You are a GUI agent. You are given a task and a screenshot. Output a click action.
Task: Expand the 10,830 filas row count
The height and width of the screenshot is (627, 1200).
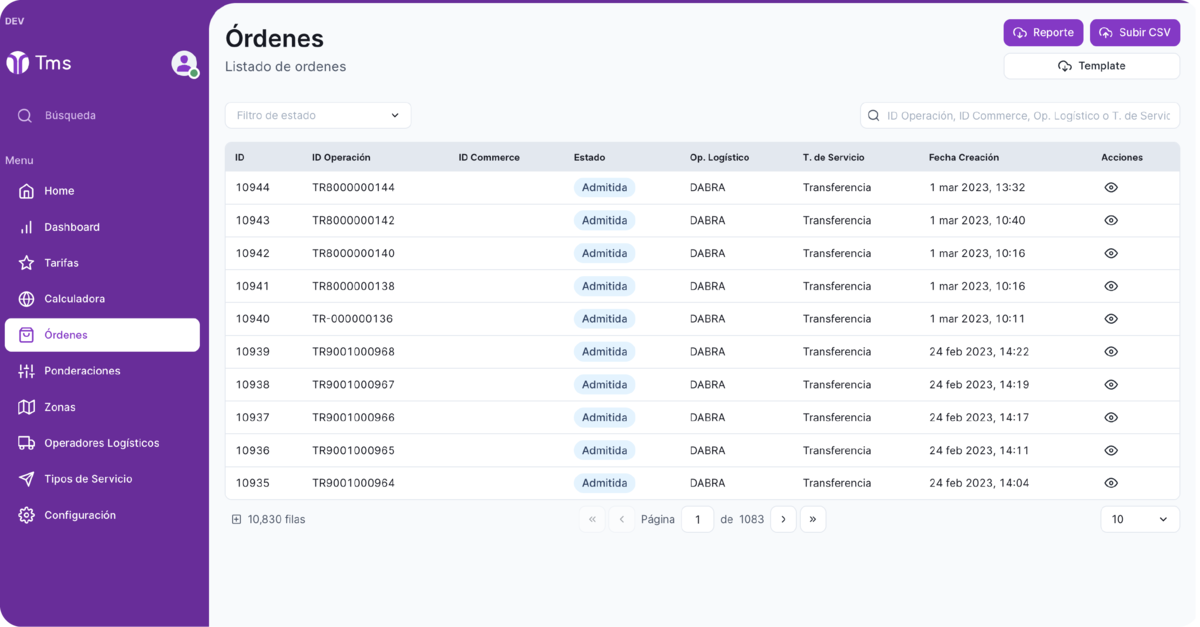tap(237, 520)
